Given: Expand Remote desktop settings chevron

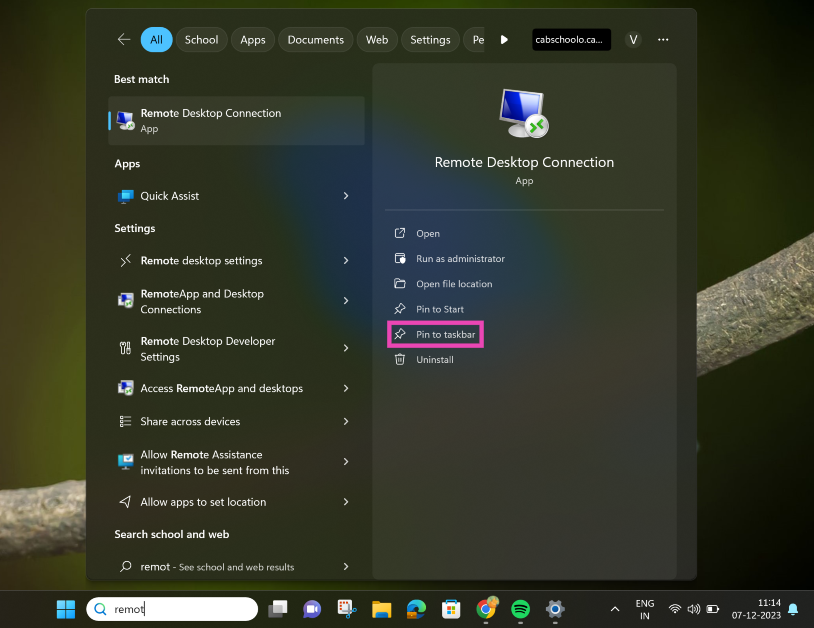Looking at the screenshot, I should [x=346, y=261].
